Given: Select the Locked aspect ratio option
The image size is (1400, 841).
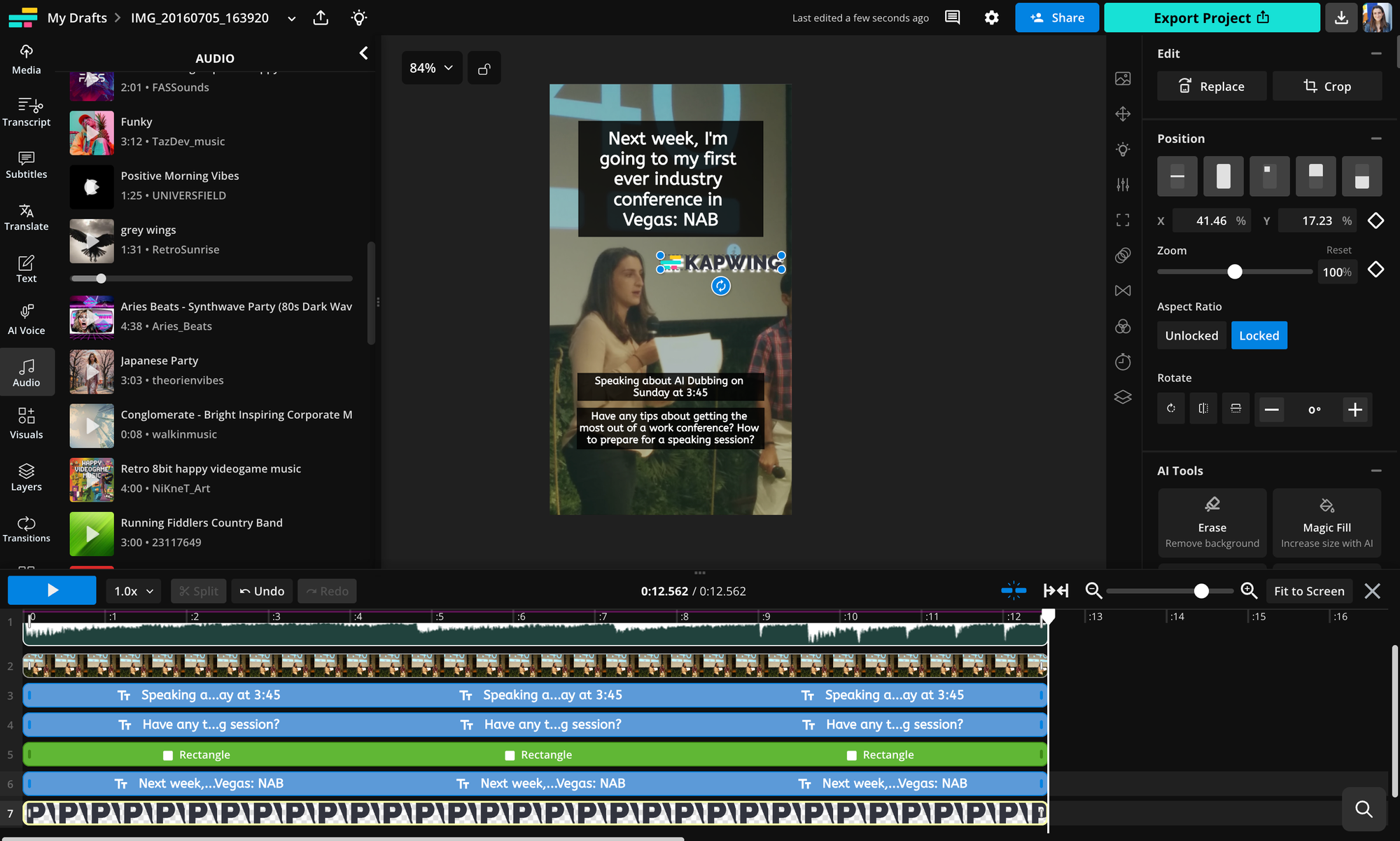Looking at the screenshot, I should coord(1259,335).
